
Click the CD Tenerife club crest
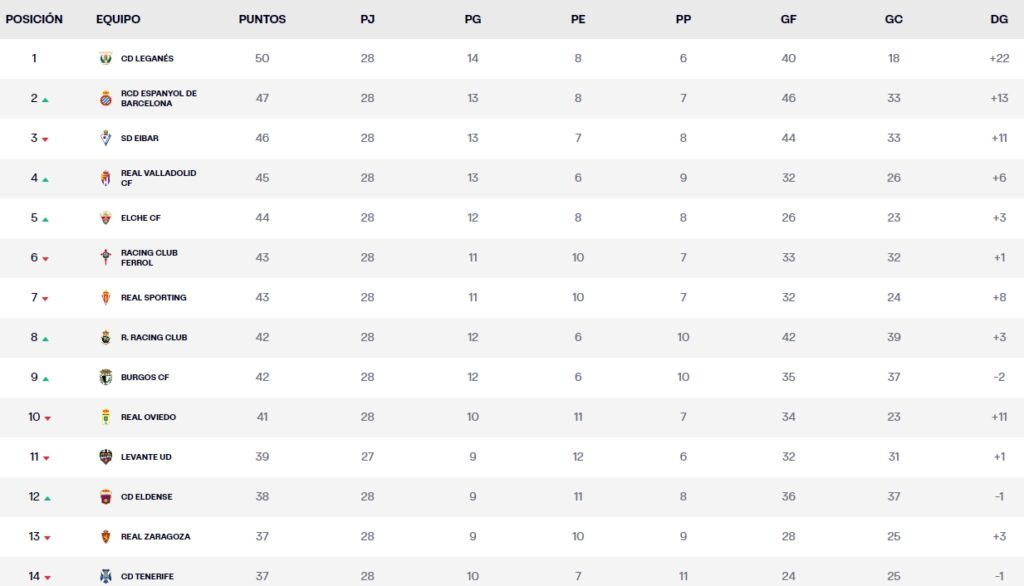105,576
